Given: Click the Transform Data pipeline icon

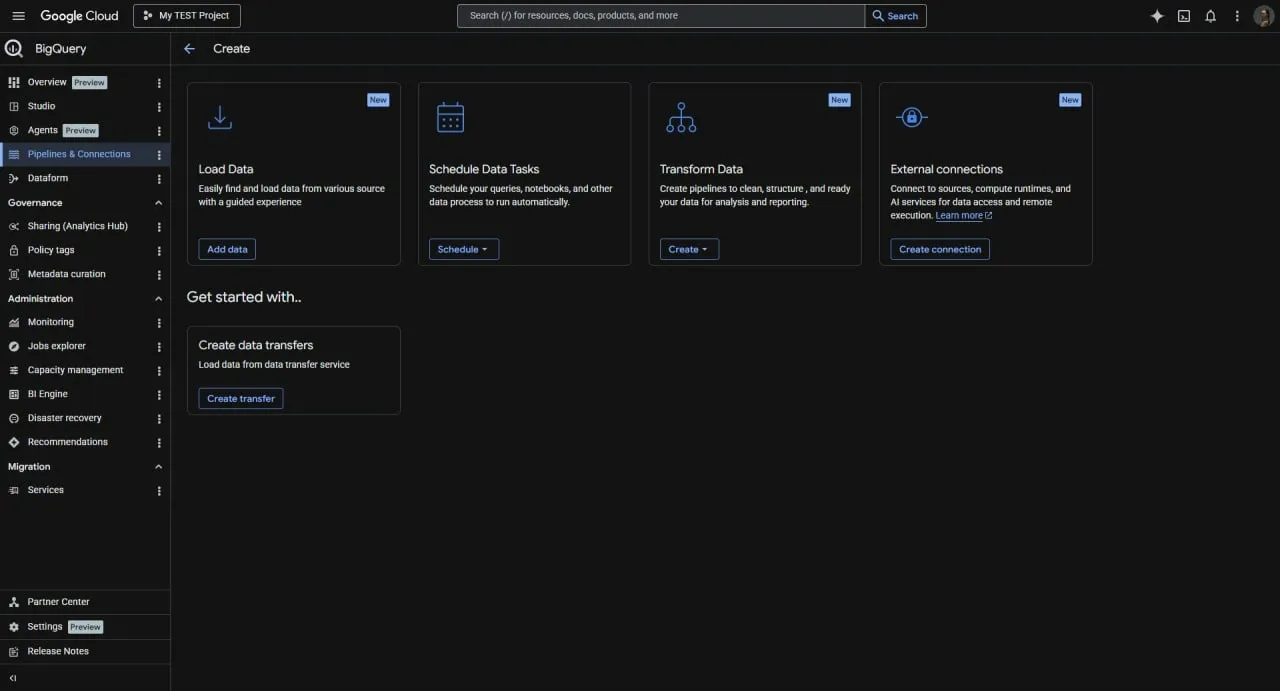Looking at the screenshot, I should 681,117.
